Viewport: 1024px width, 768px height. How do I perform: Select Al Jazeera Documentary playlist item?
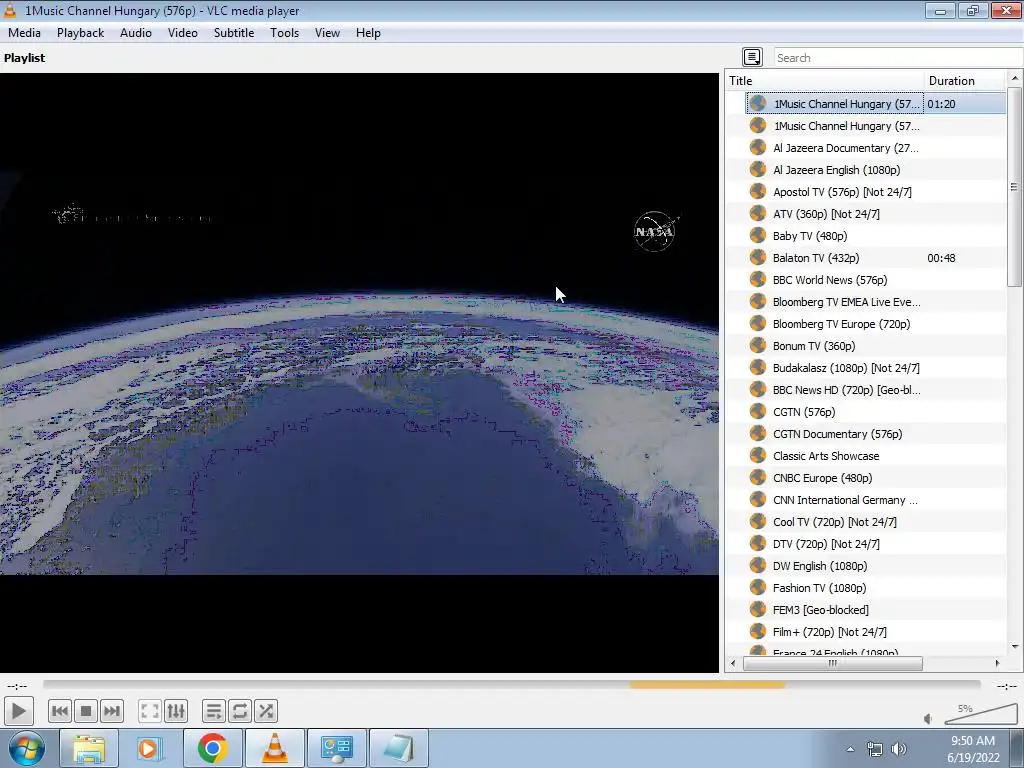[x=866, y=148]
